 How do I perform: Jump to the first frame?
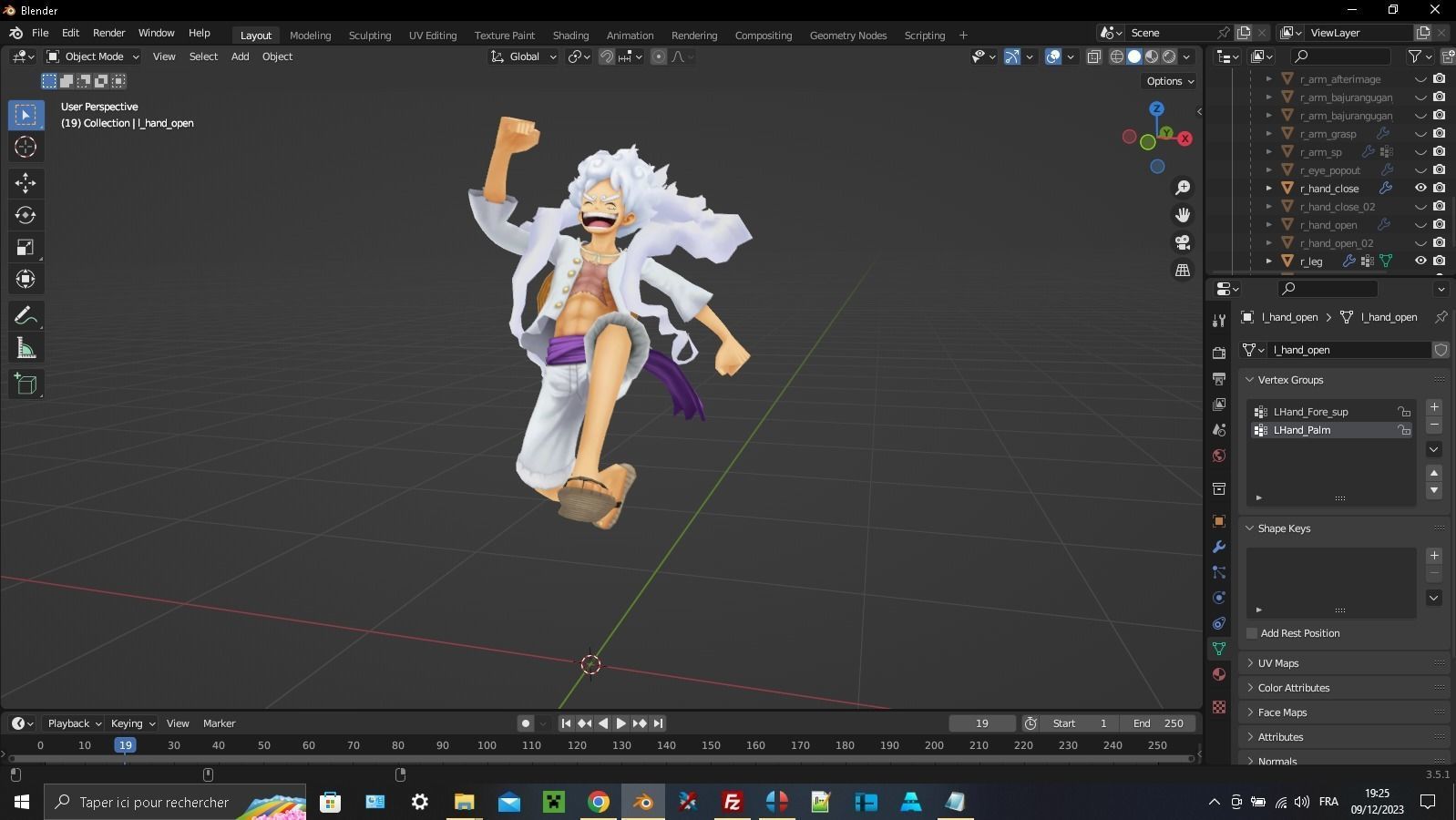pyautogui.click(x=566, y=723)
